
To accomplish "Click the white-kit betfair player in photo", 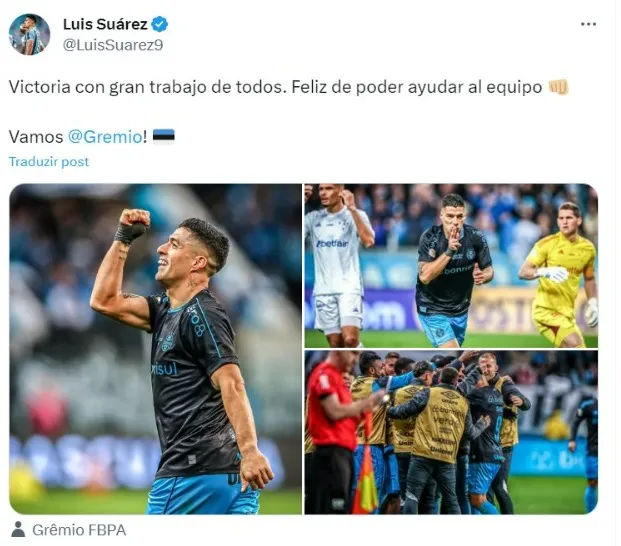I will coord(339,266).
